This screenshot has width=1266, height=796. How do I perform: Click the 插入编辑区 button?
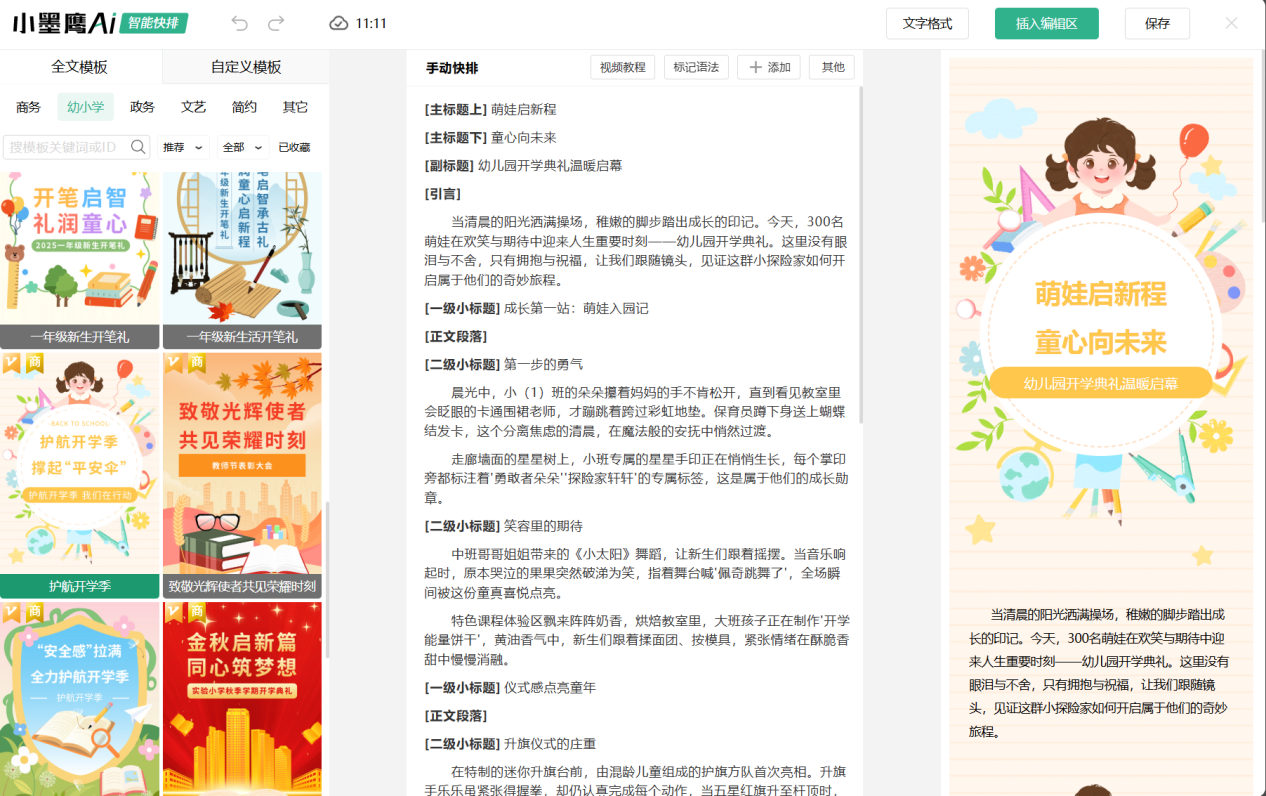1046,23
